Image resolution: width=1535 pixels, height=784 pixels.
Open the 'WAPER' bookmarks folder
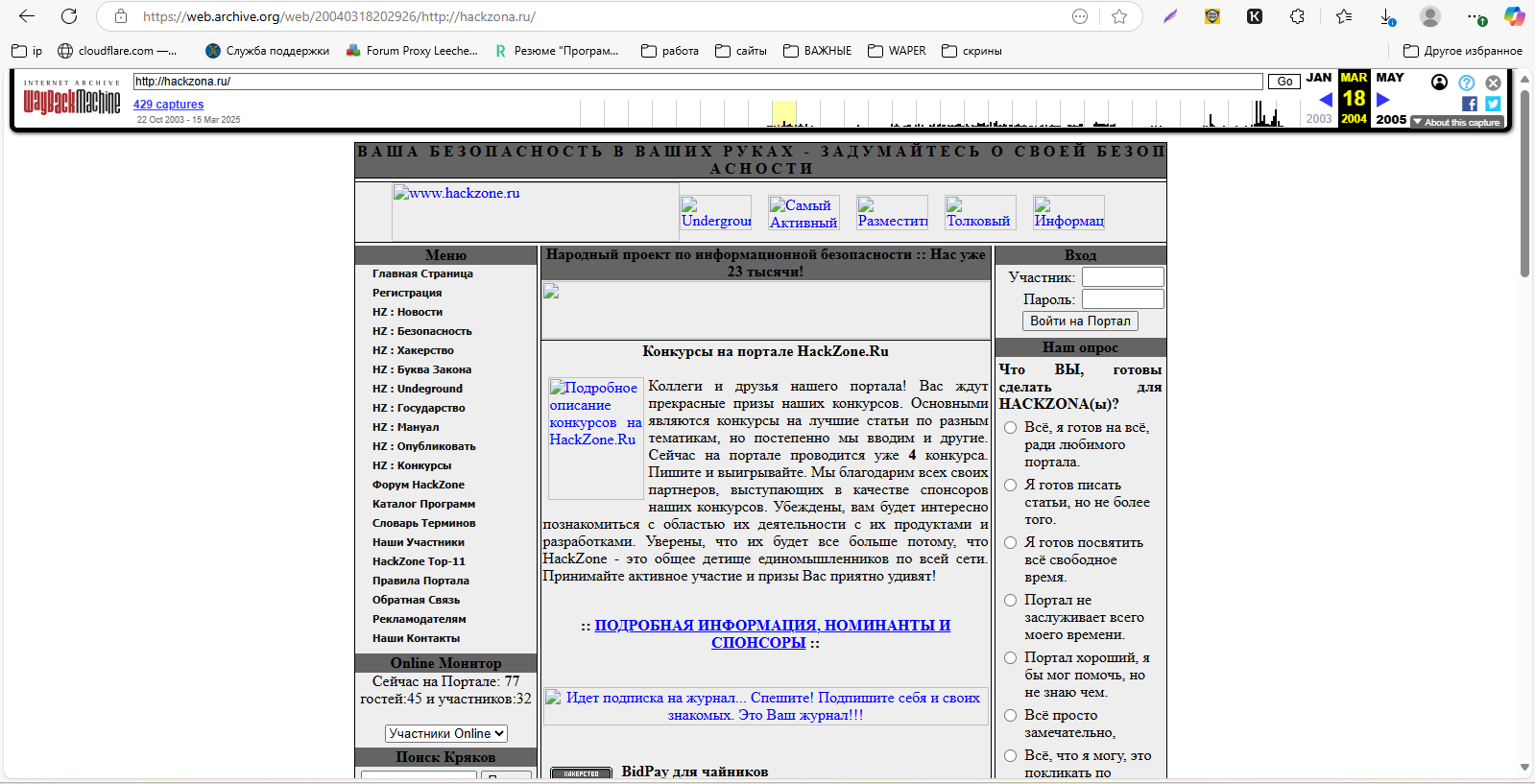[897, 51]
